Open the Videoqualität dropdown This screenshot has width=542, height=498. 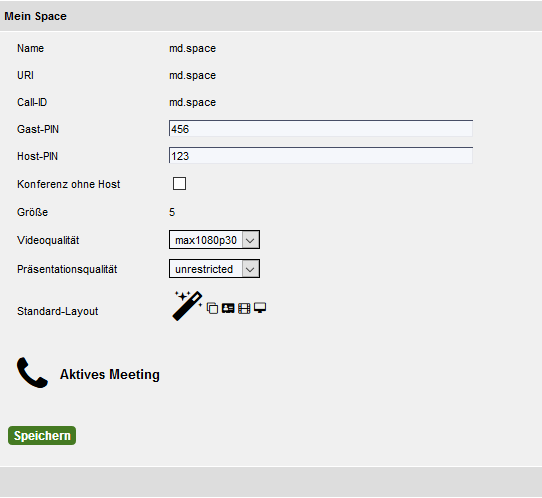click(x=214, y=239)
